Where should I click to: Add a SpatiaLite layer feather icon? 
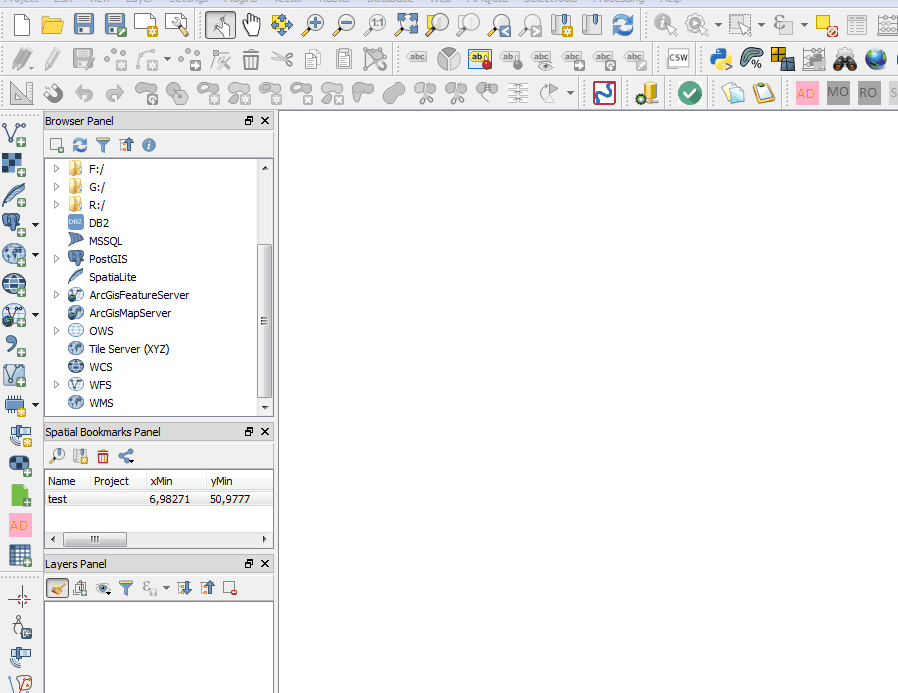[14, 195]
